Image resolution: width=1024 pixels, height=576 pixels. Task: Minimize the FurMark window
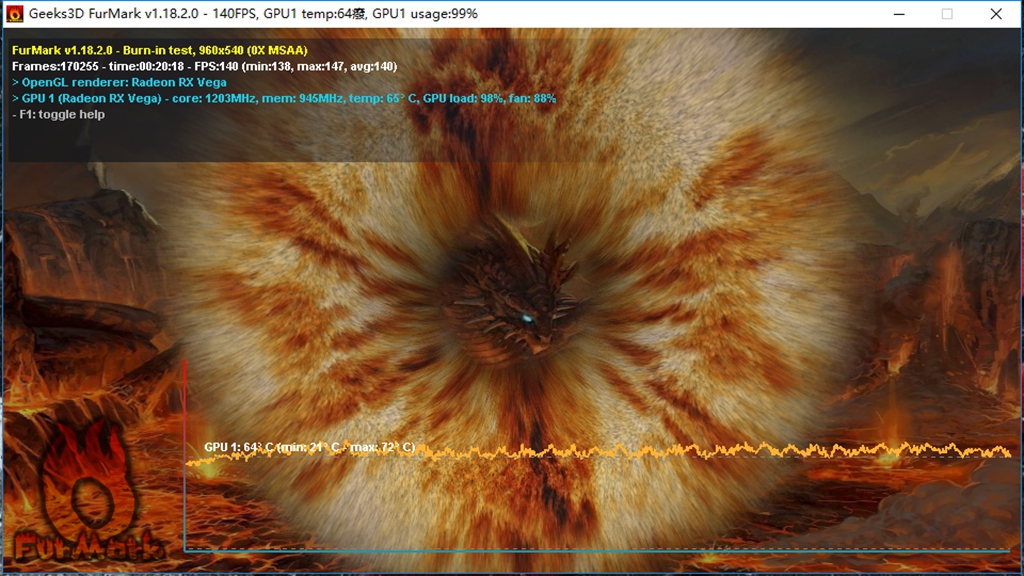coord(897,14)
